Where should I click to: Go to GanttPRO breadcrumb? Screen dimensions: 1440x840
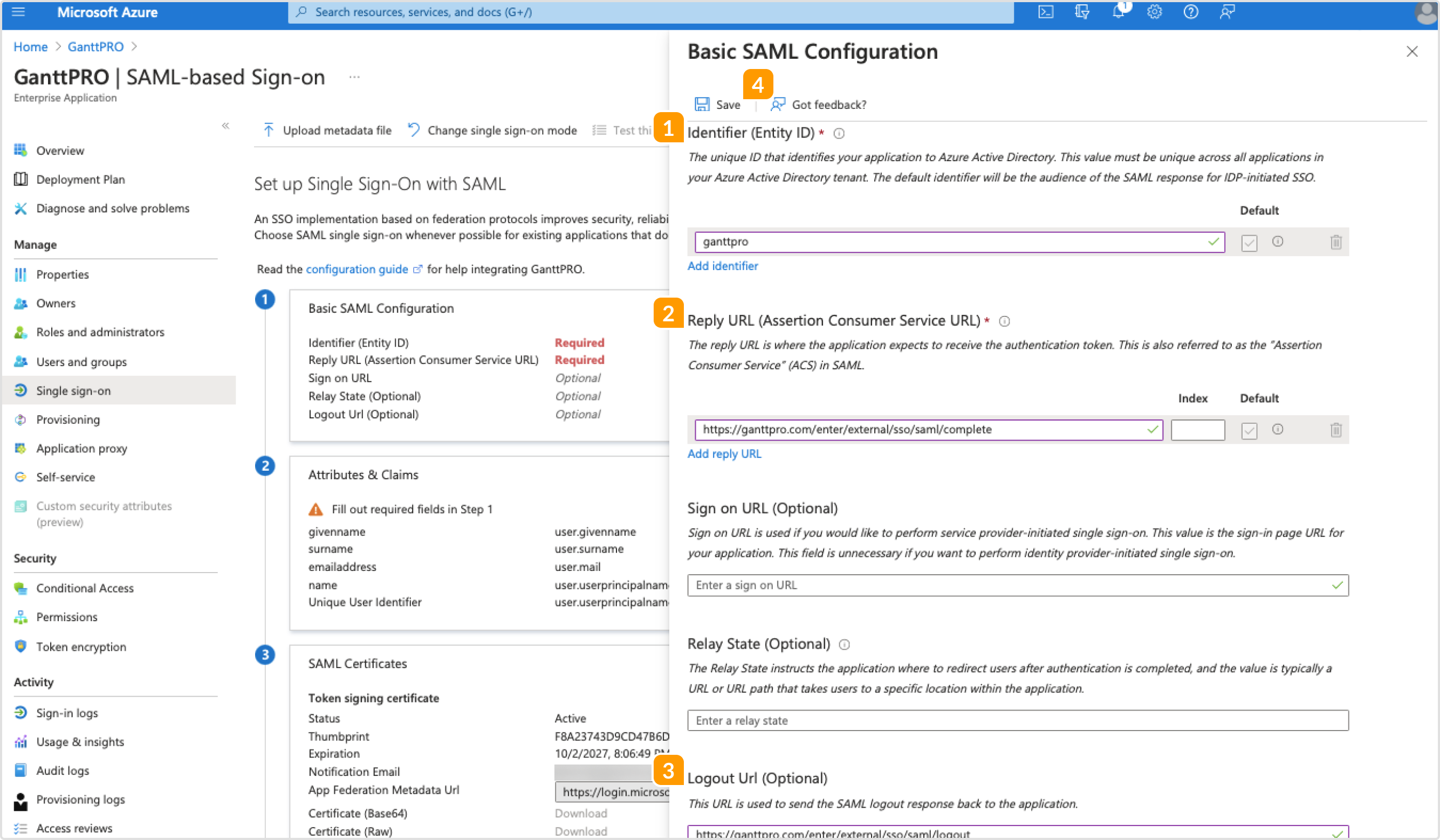pyautogui.click(x=95, y=47)
